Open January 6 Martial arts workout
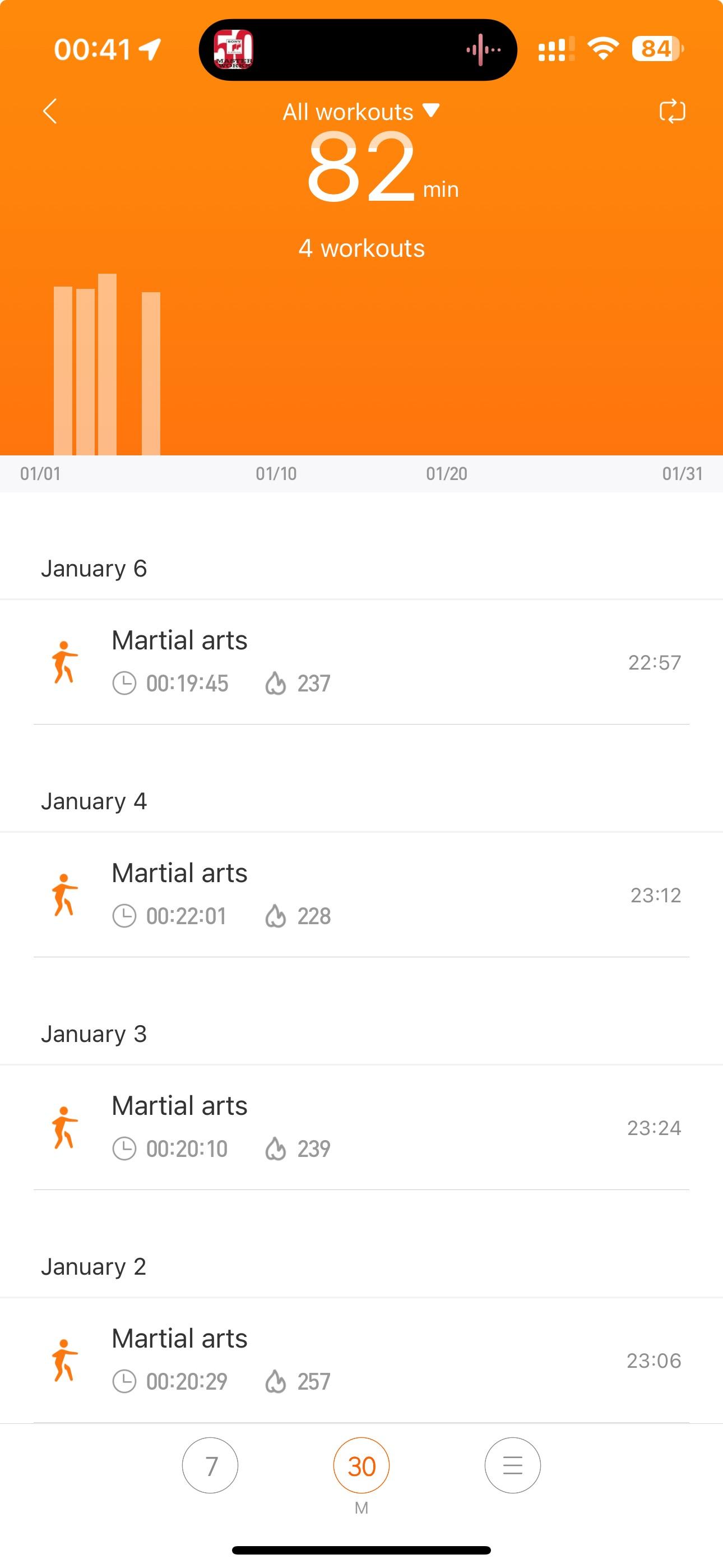 (361, 662)
